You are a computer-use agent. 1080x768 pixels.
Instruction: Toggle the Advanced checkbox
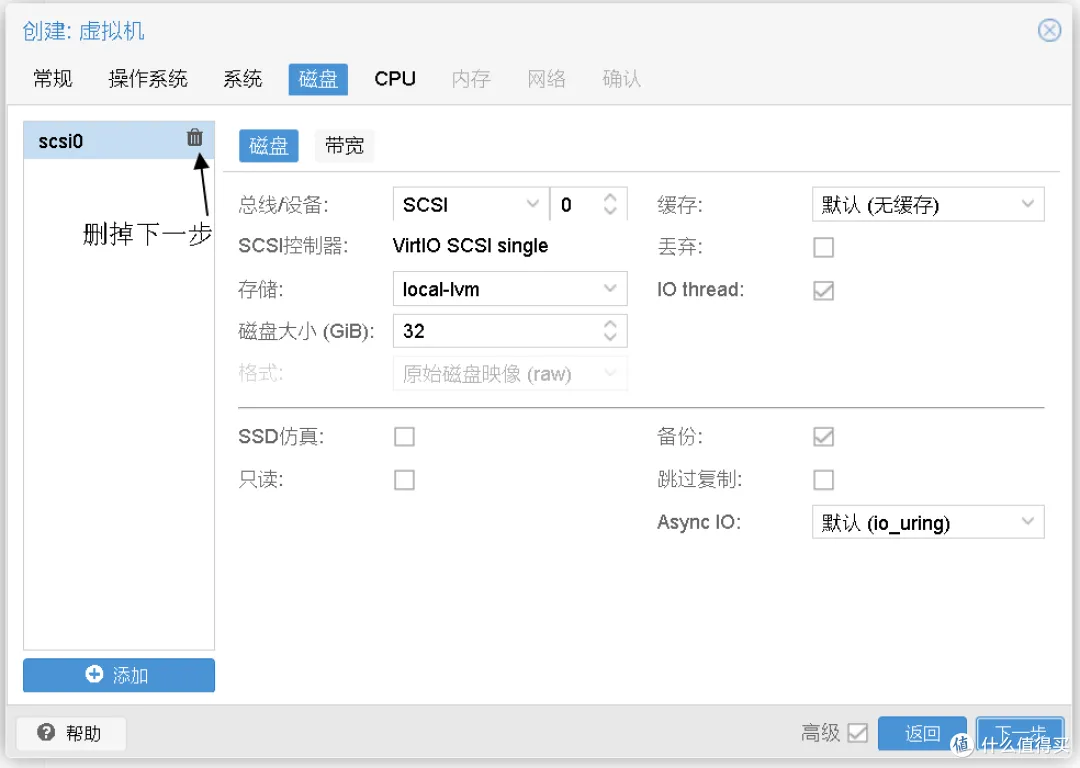857,733
